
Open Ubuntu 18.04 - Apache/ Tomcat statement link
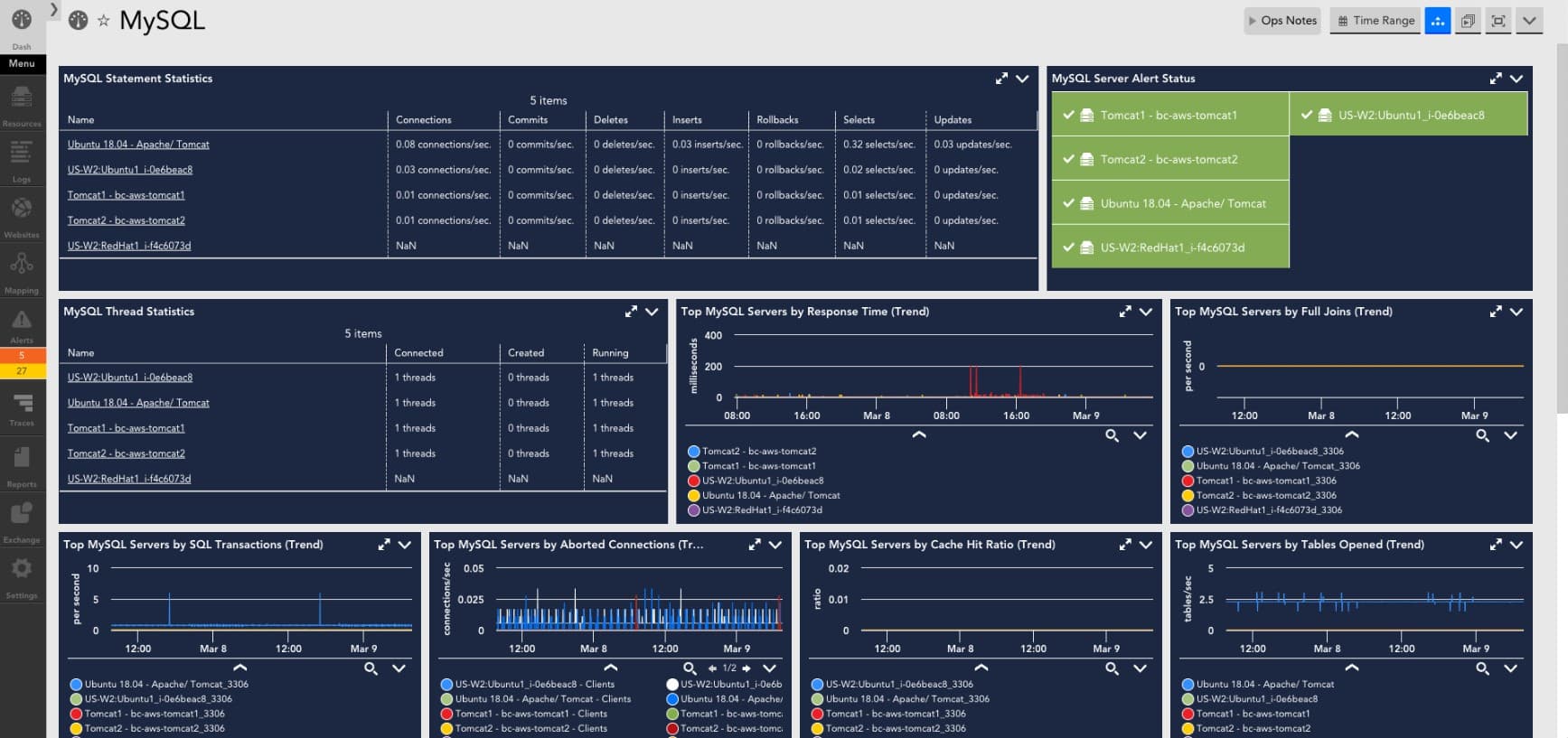[138, 145]
